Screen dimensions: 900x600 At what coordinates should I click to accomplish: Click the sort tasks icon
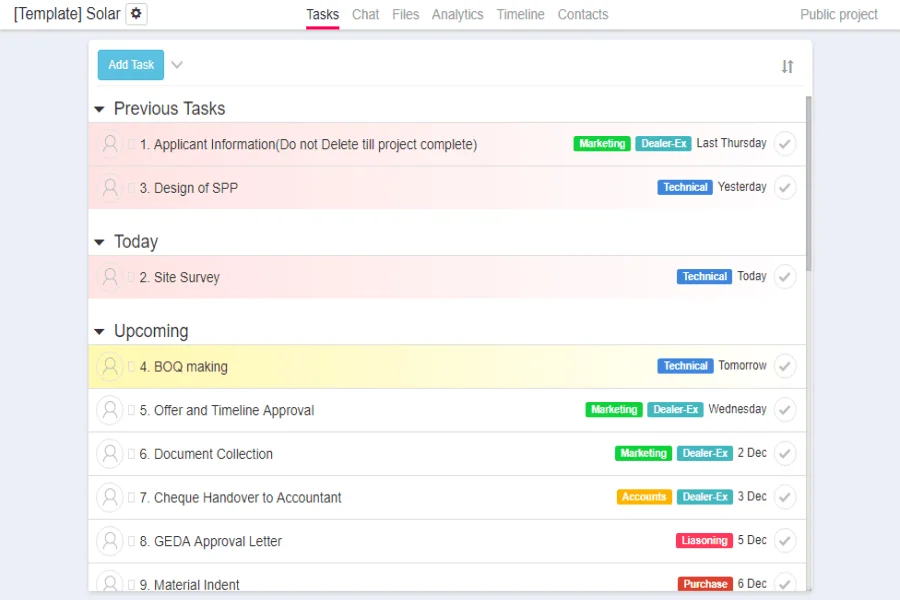pyautogui.click(x=787, y=65)
